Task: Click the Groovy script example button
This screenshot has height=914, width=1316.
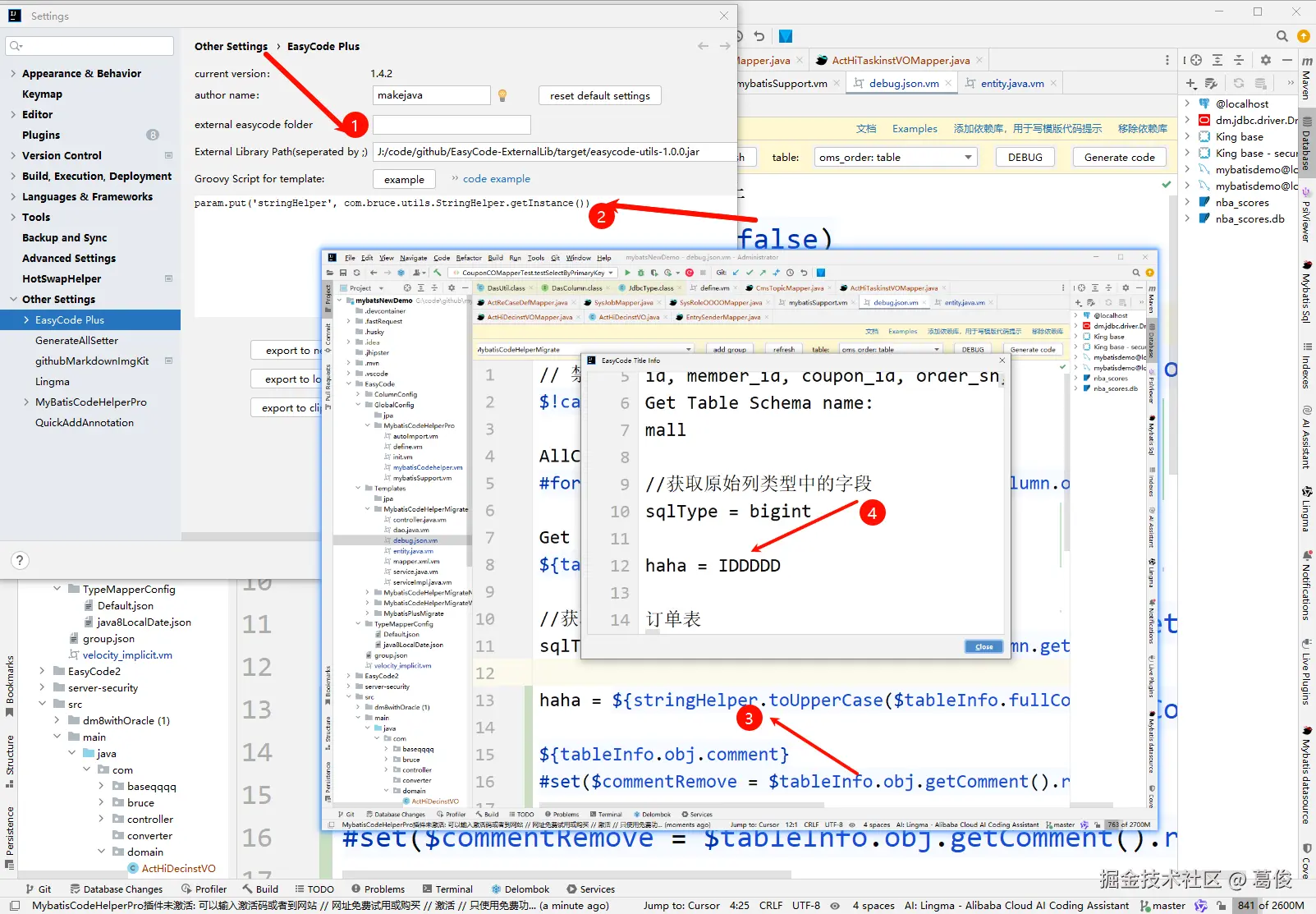Action: (404, 179)
